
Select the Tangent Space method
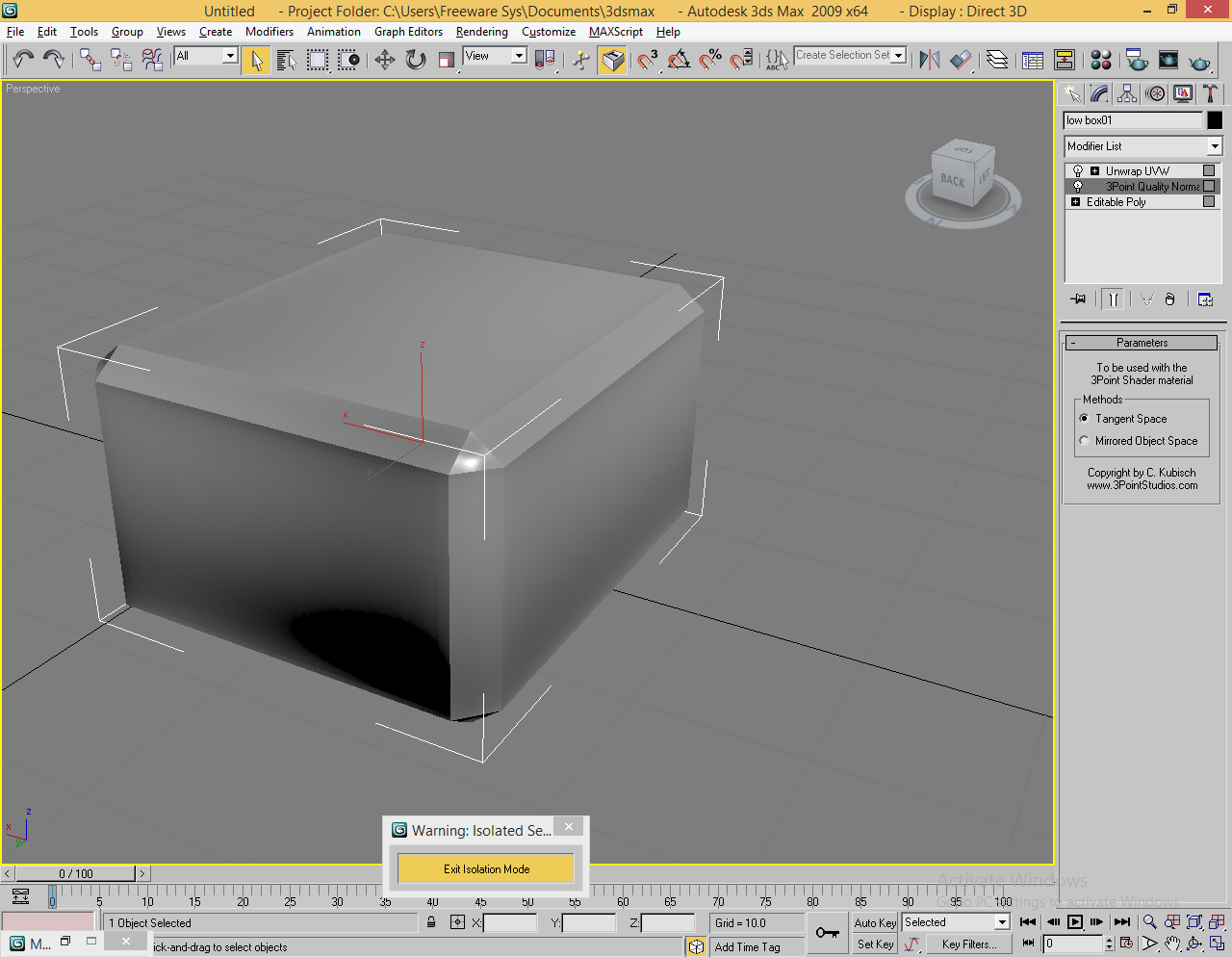[1084, 419]
